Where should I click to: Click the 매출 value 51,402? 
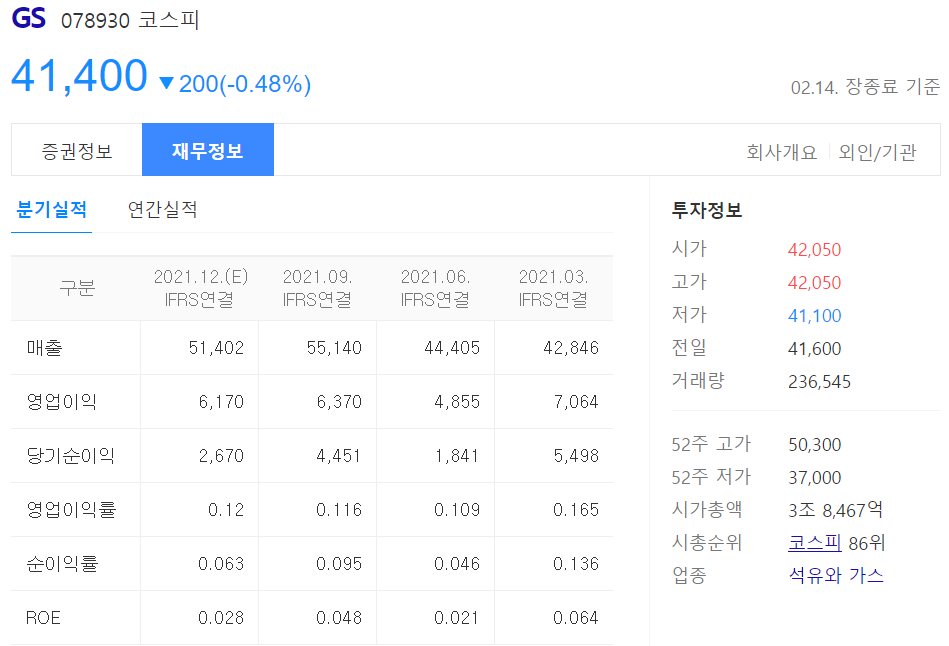[x=216, y=348]
